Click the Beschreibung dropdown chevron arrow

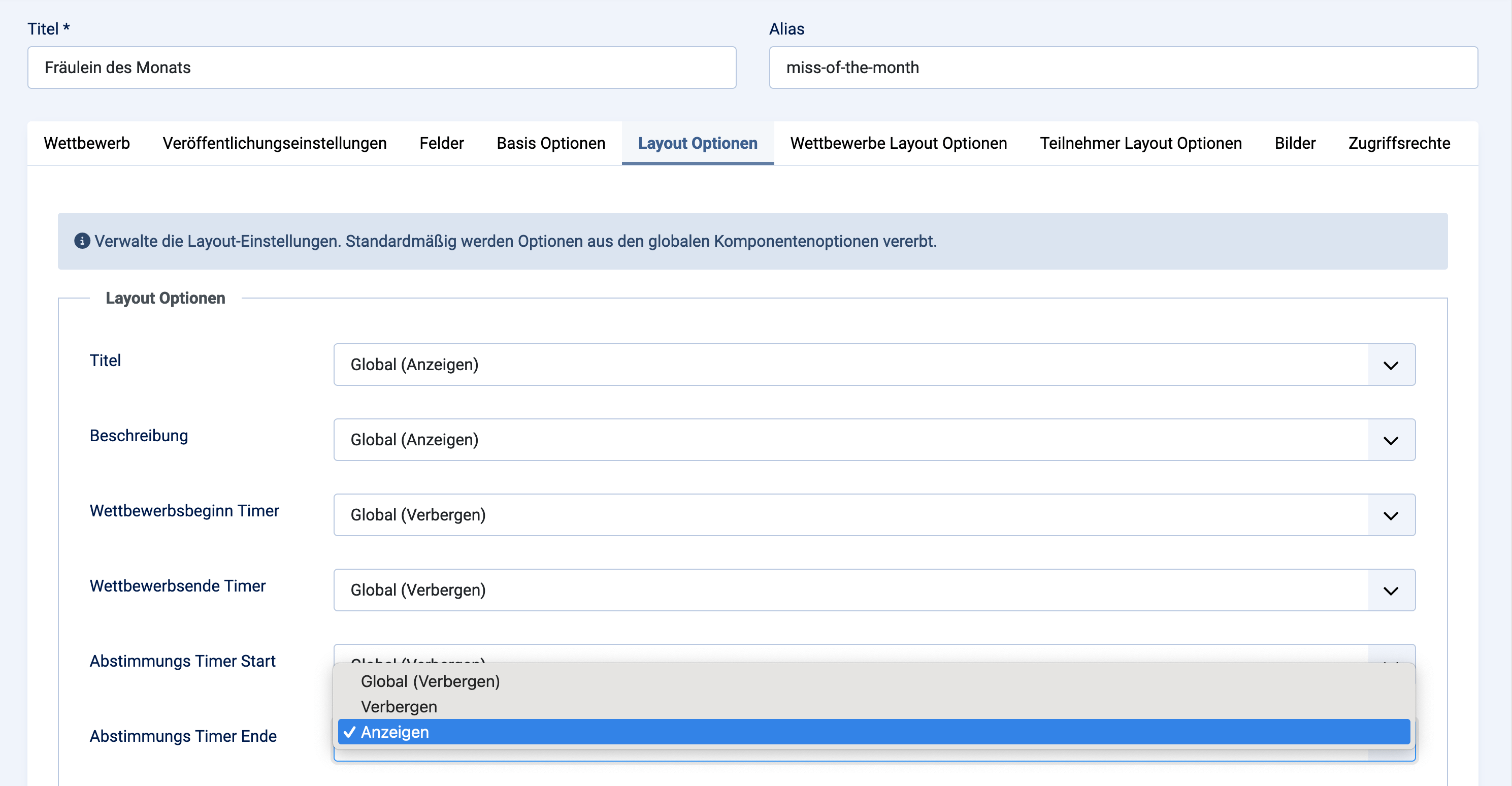(1391, 440)
